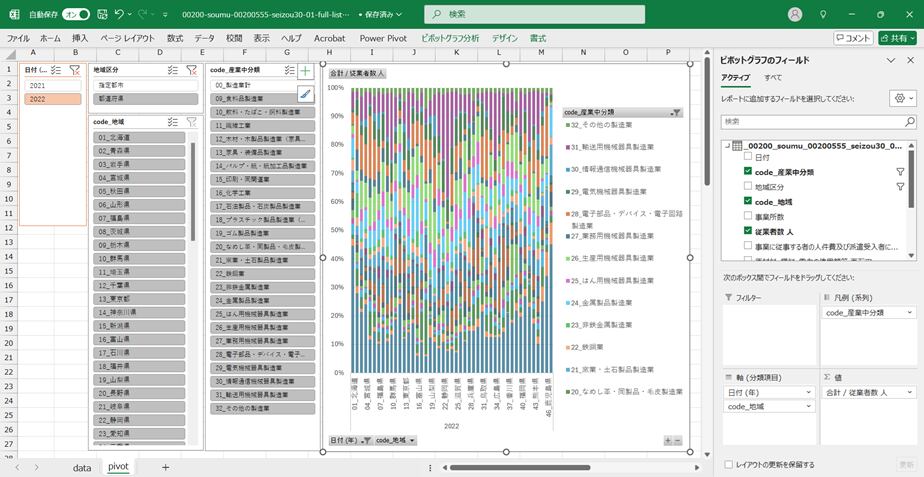
Task: Check the 事業所数 field checkbox
Action: [x=748, y=216]
